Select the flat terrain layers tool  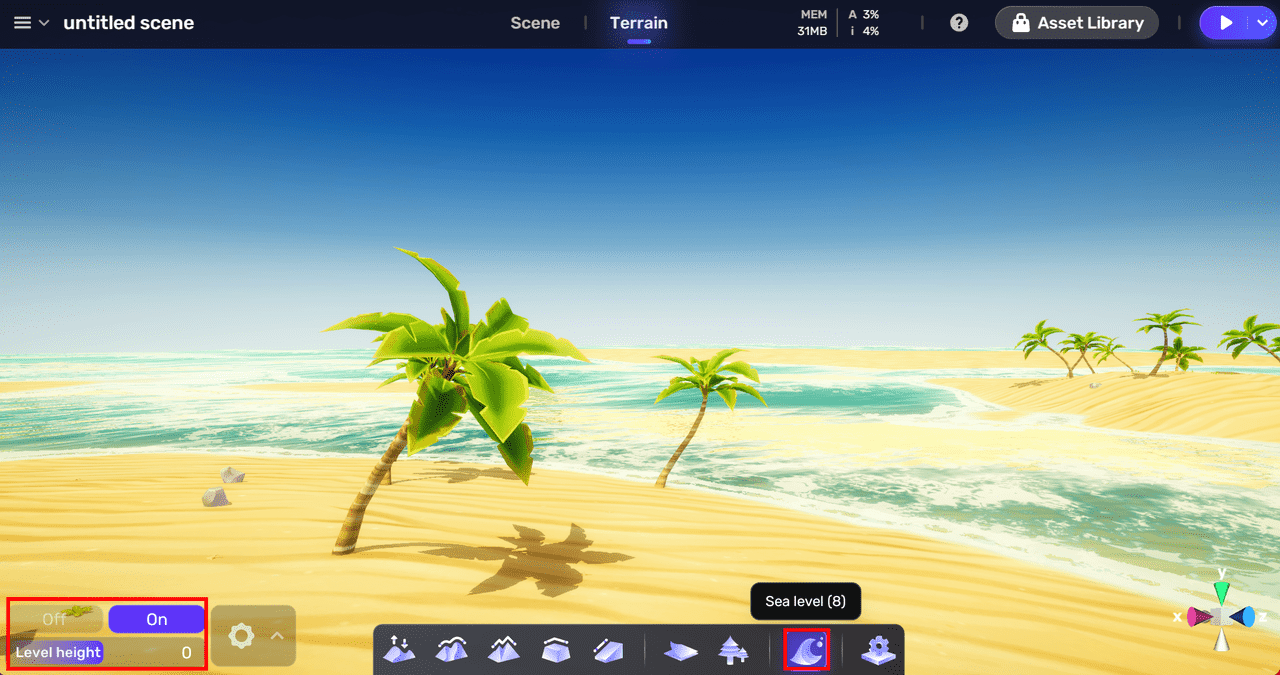pos(681,650)
